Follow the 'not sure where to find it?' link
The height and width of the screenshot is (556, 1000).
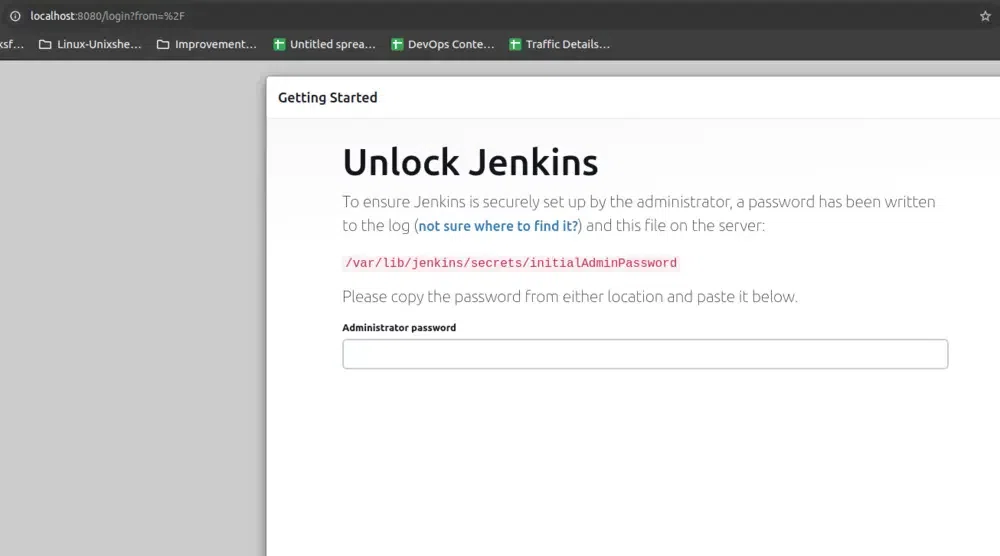click(x=498, y=226)
